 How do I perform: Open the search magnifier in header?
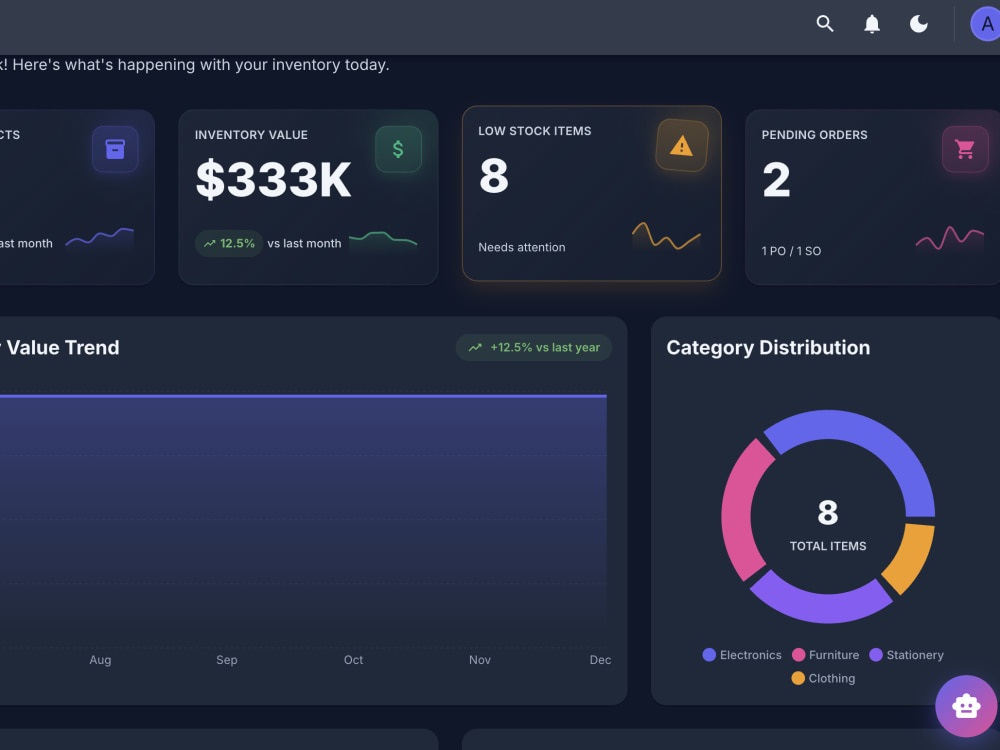coord(825,24)
